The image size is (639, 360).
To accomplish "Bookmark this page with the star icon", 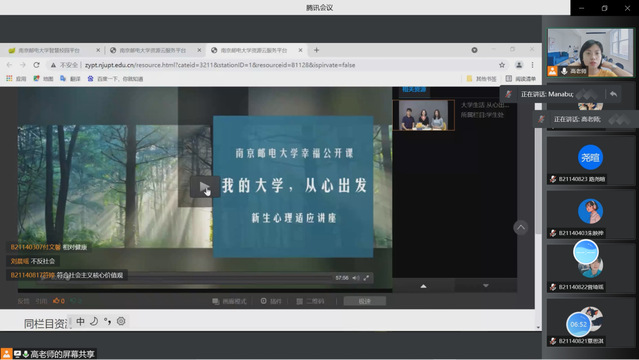I will click(502, 65).
